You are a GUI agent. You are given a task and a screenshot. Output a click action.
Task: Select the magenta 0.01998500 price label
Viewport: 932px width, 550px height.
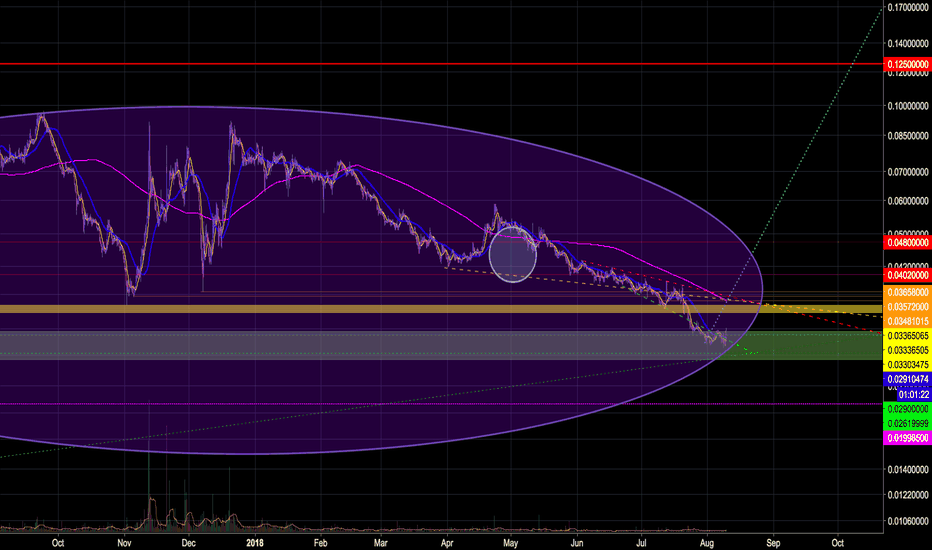pyautogui.click(x=908, y=438)
